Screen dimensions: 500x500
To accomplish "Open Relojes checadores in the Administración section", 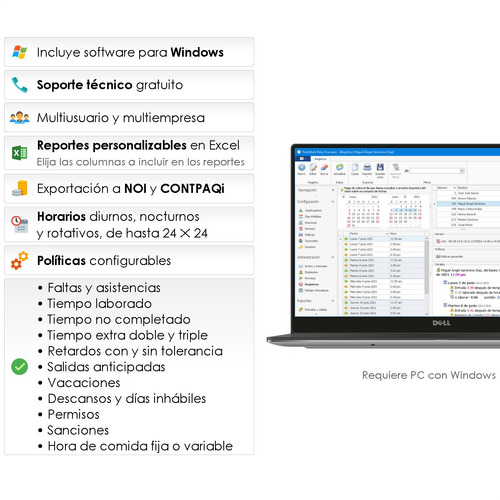I will (314, 290).
